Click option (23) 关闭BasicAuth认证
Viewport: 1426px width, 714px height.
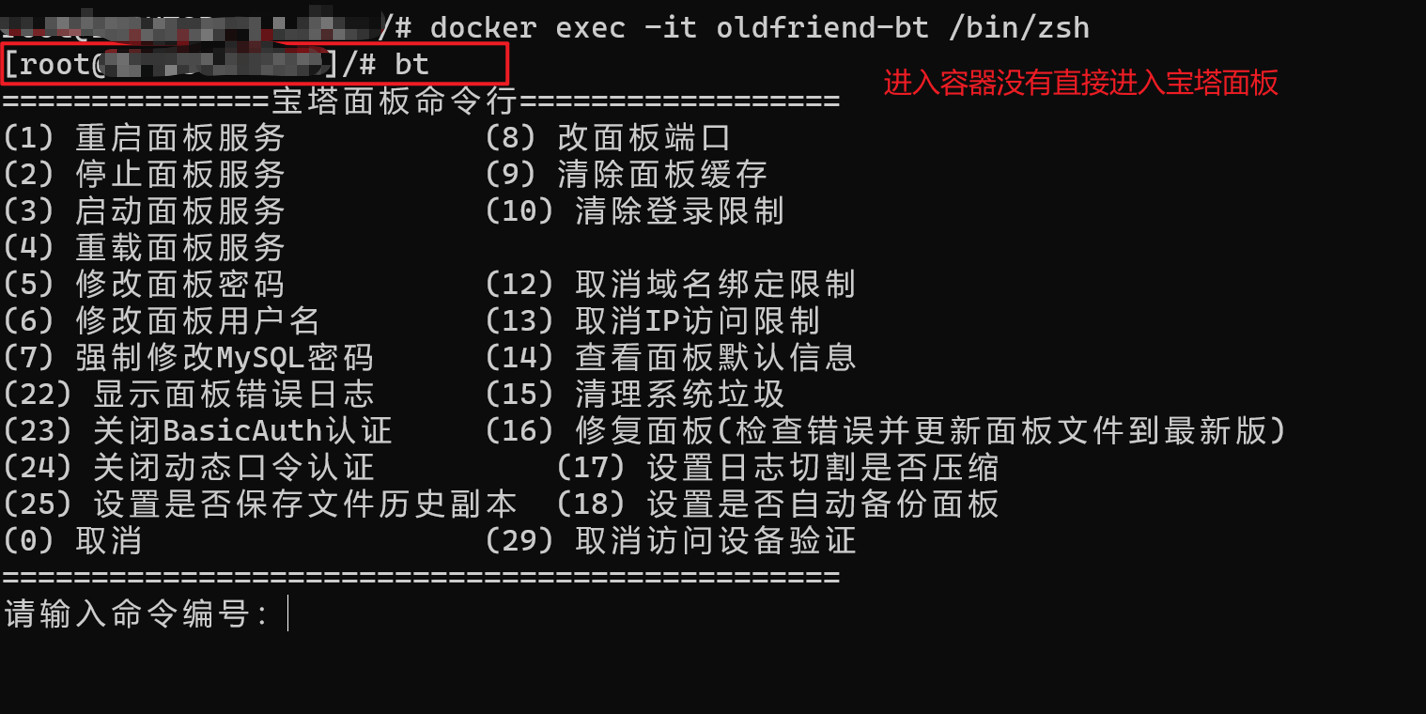point(197,431)
